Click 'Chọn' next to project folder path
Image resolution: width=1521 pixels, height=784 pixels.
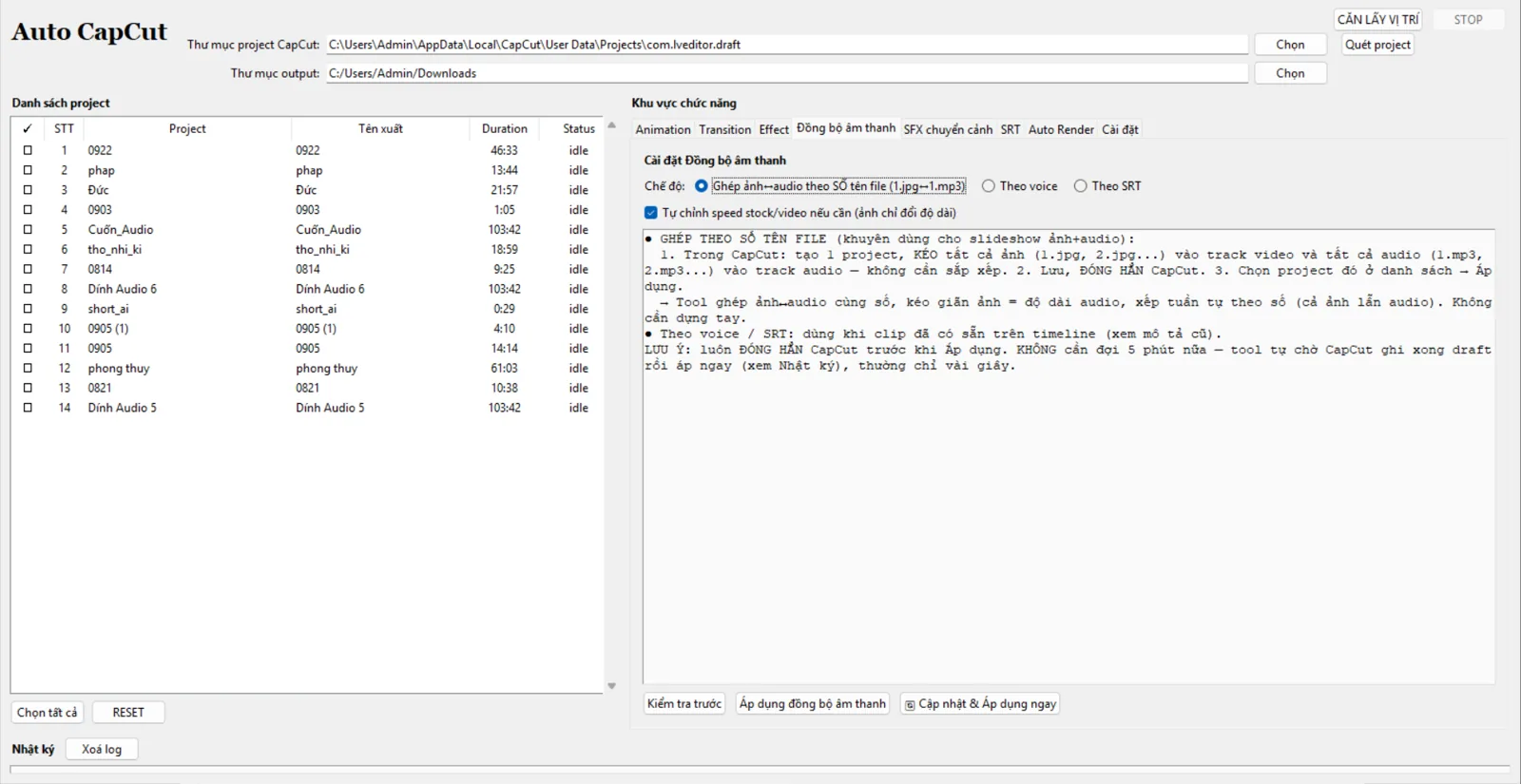pos(1290,45)
